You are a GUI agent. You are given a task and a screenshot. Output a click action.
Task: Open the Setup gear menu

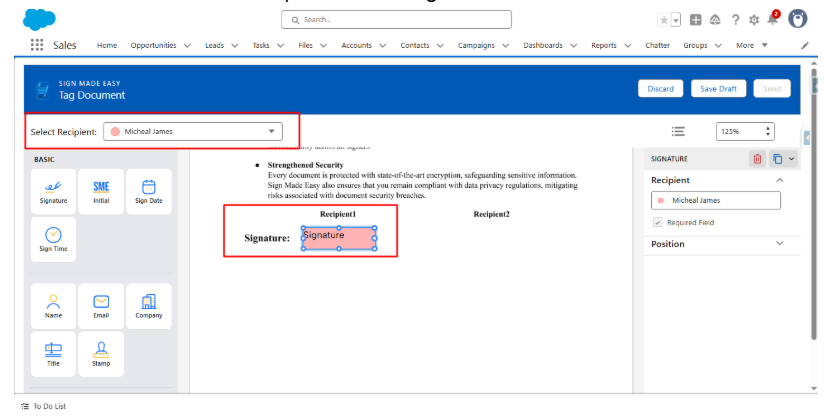pos(754,20)
